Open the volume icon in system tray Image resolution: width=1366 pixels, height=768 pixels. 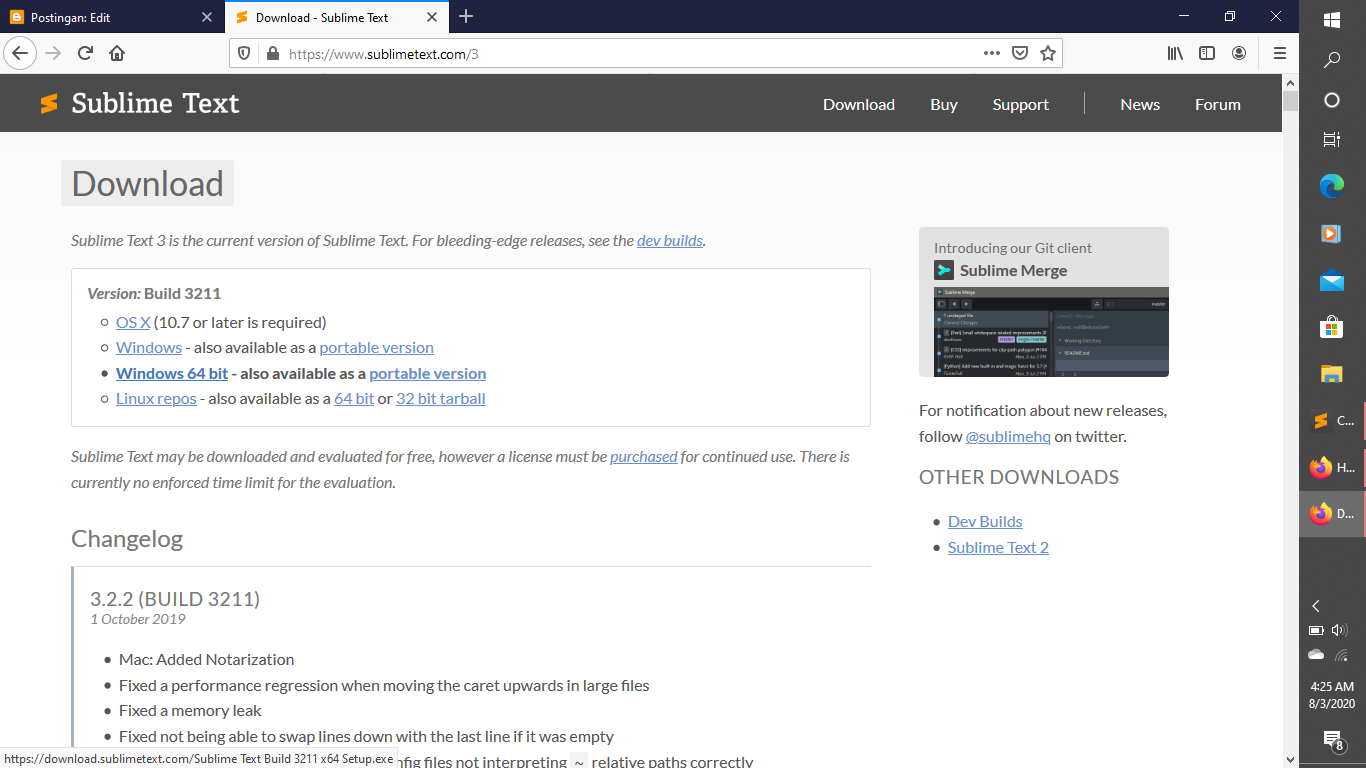1340,630
